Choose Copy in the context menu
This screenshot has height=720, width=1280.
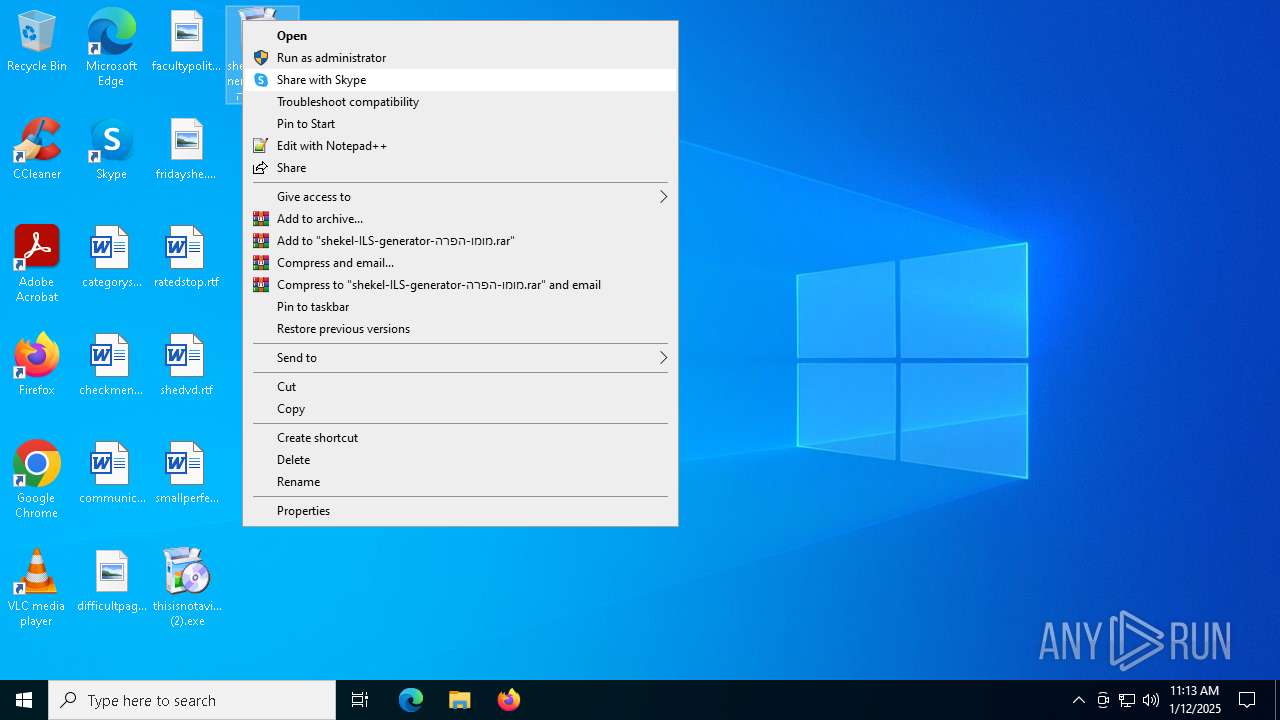[460, 409]
